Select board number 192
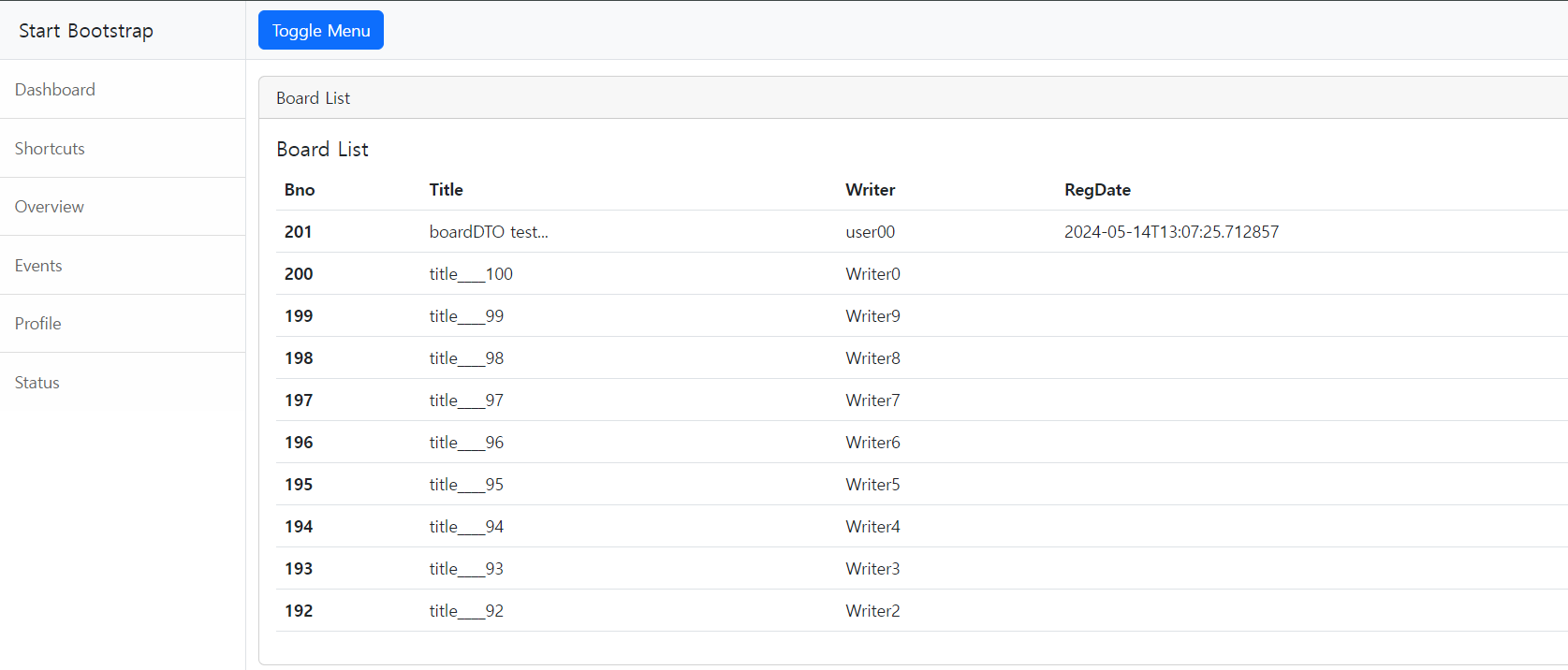Screen dimensions: 1568x670 [x=299, y=611]
